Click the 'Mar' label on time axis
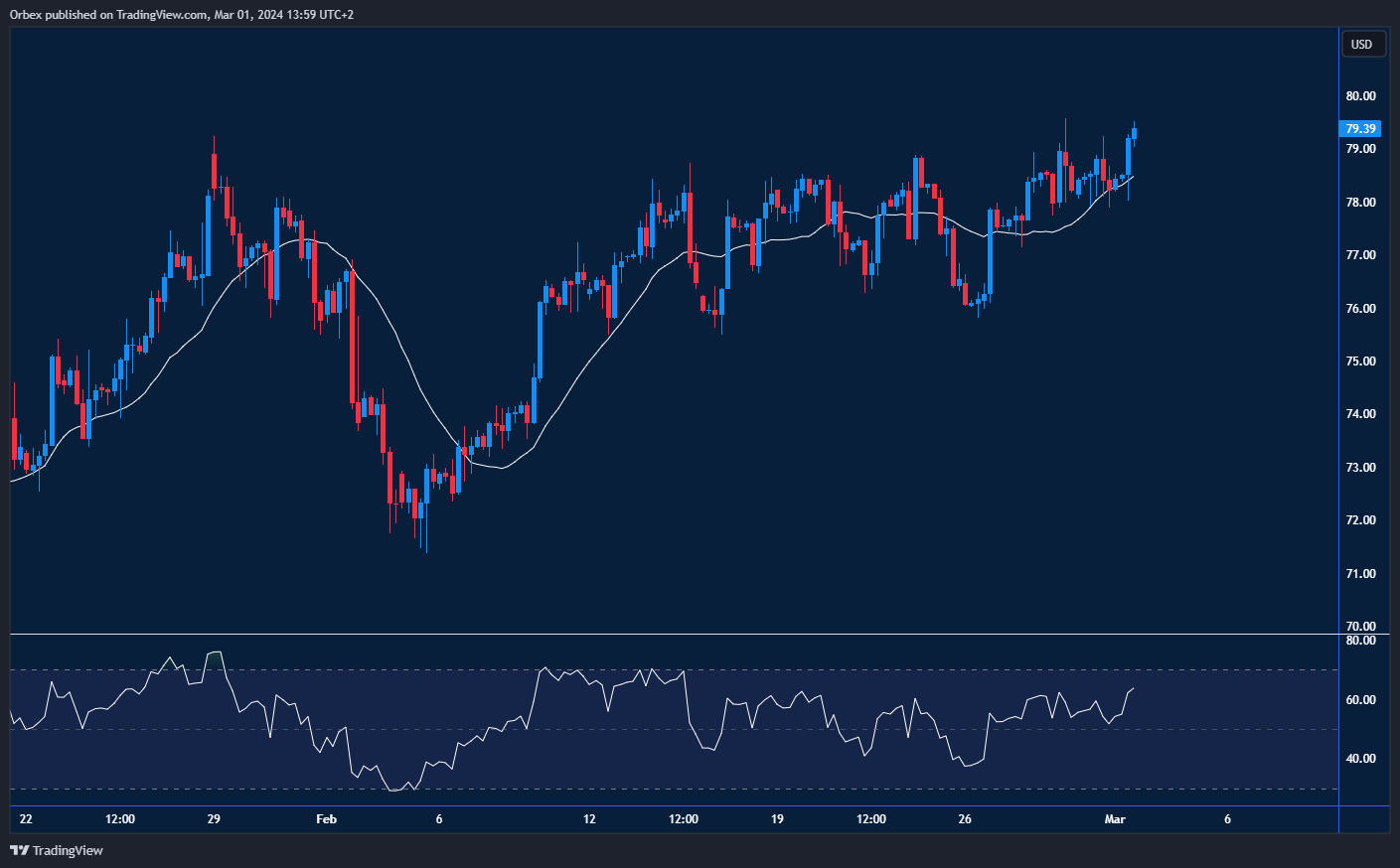 tap(1115, 819)
